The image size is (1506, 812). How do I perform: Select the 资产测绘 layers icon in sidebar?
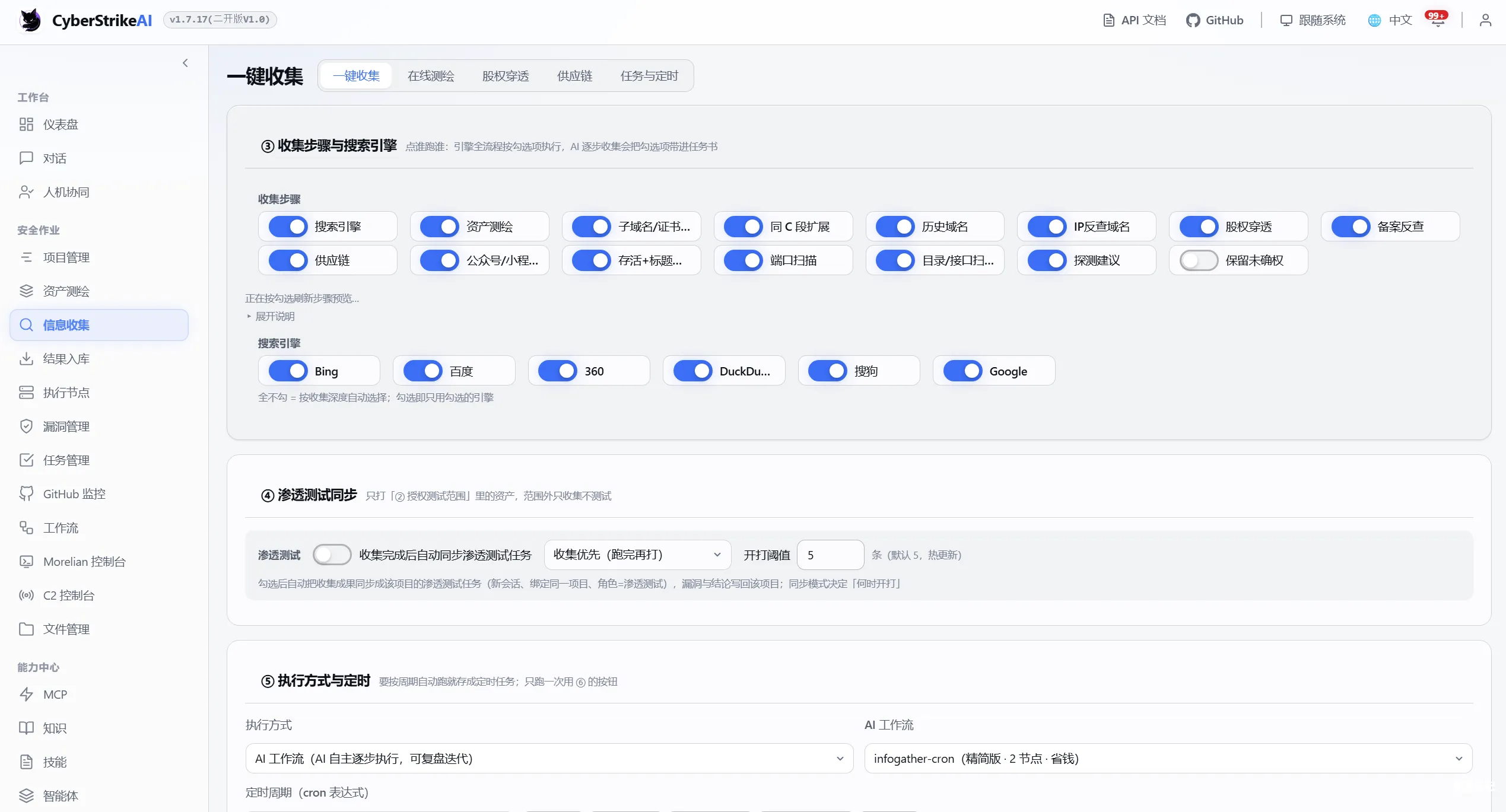click(26, 291)
